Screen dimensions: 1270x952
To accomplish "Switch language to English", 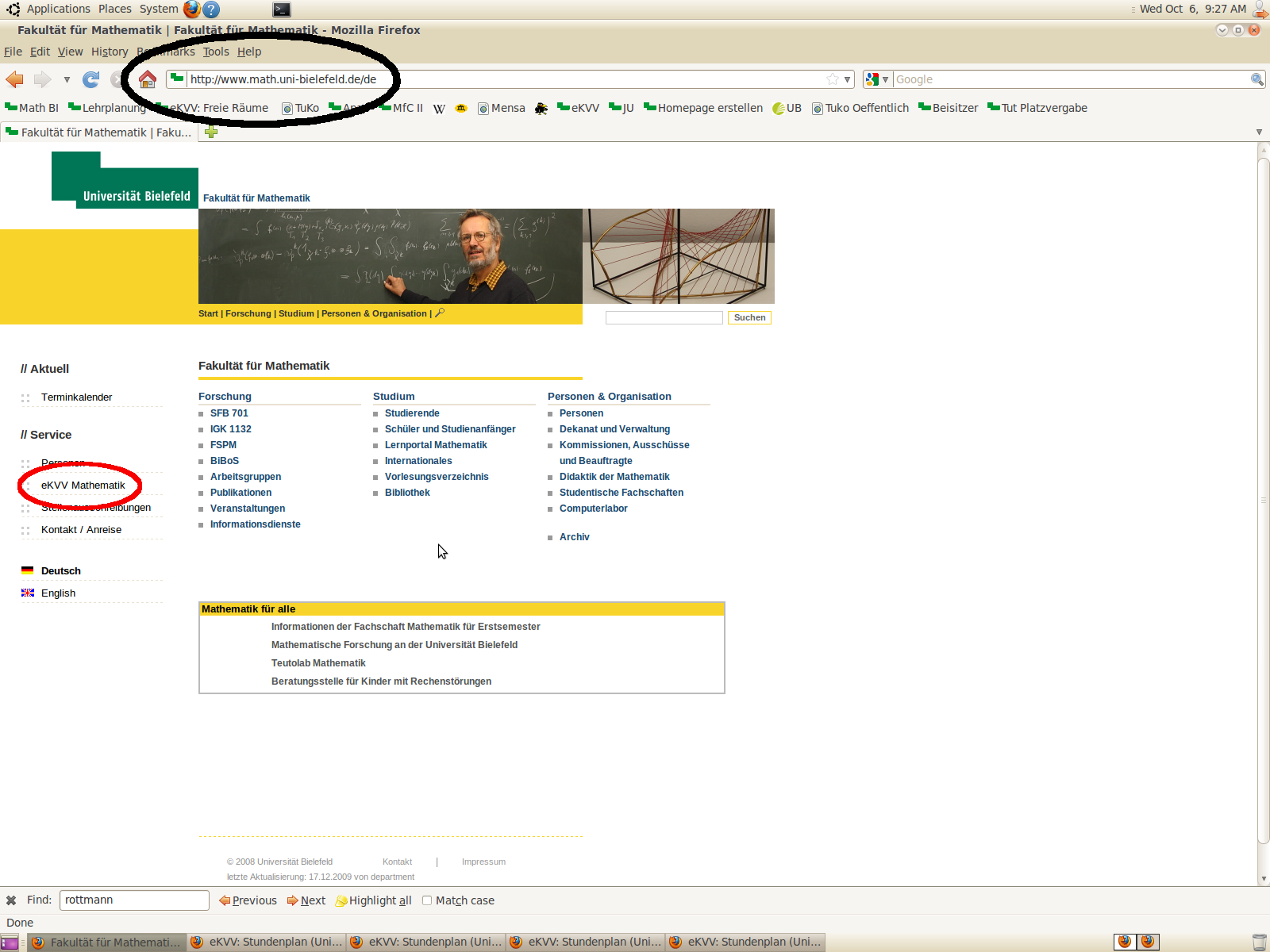I will point(58,593).
